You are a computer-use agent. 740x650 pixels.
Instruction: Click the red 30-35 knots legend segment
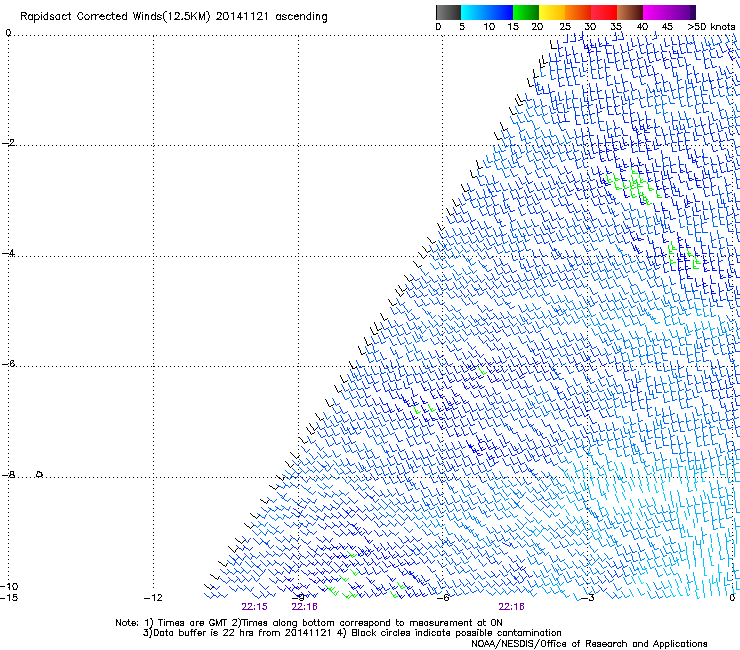(604, 12)
